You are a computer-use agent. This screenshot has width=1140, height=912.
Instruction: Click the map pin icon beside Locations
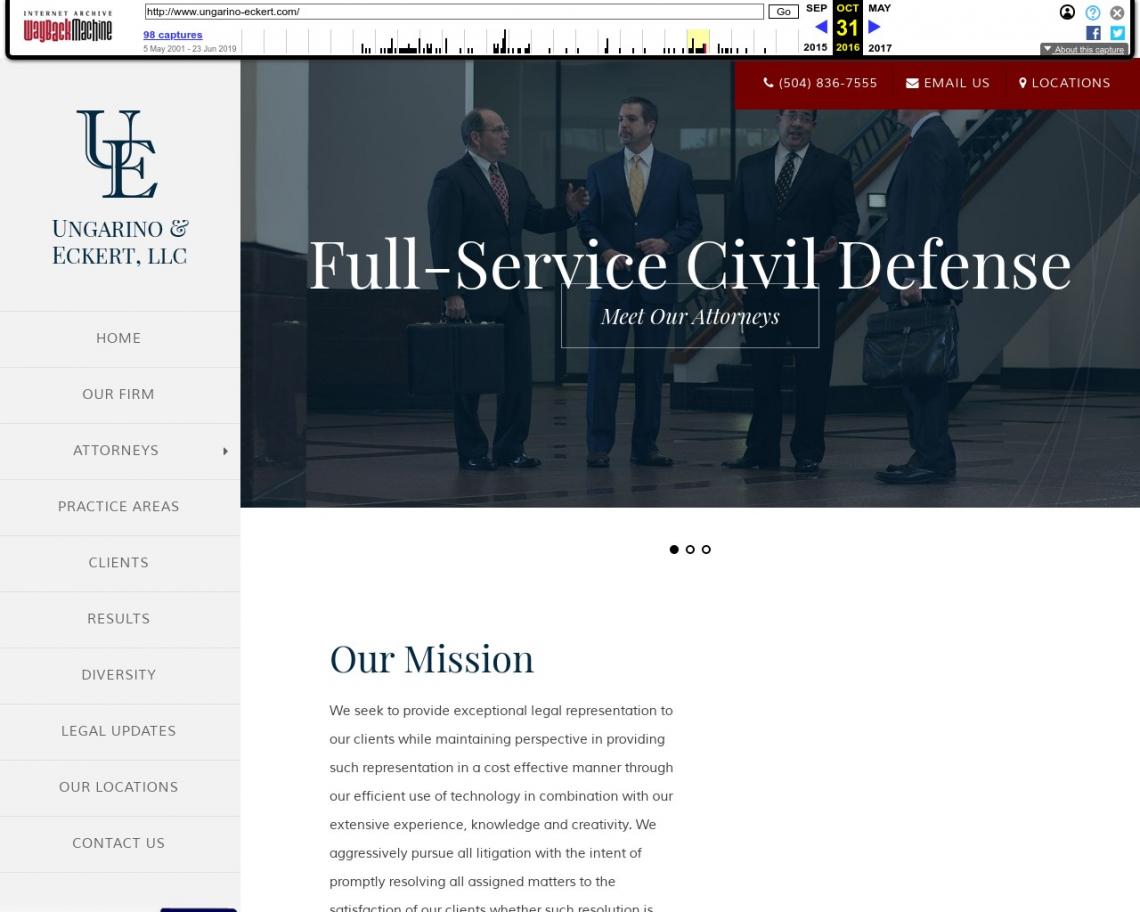coord(1022,83)
